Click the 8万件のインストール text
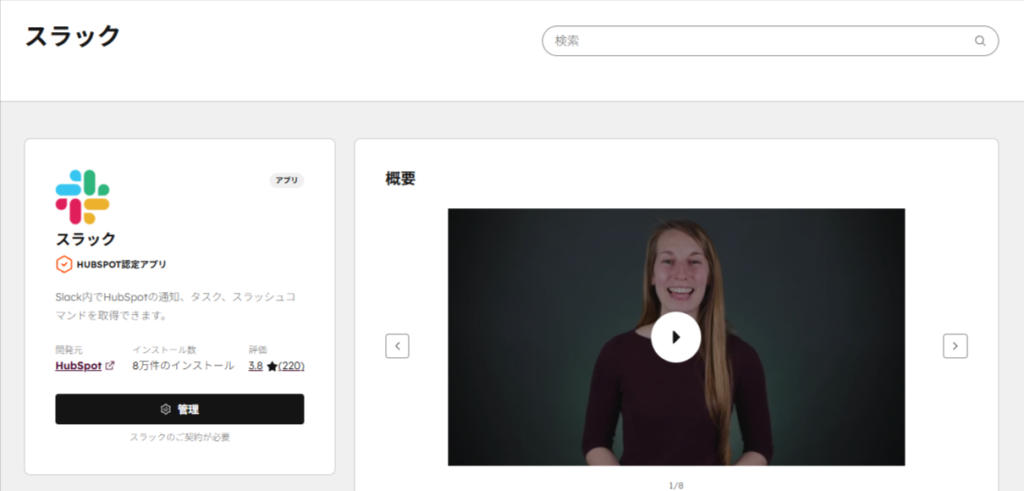The image size is (1024, 491). point(183,366)
